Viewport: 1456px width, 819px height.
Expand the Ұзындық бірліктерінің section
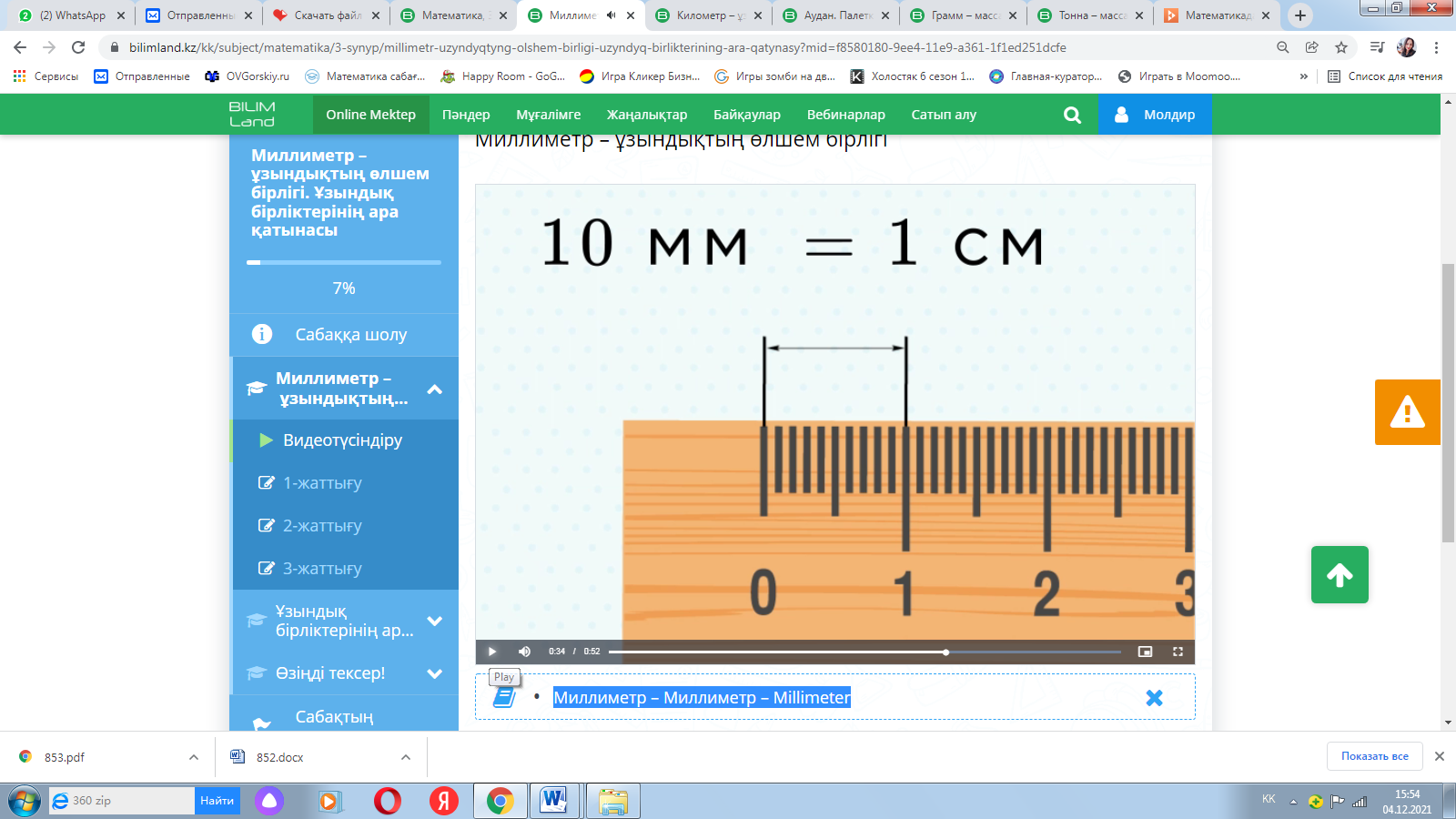(x=435, y=622)
